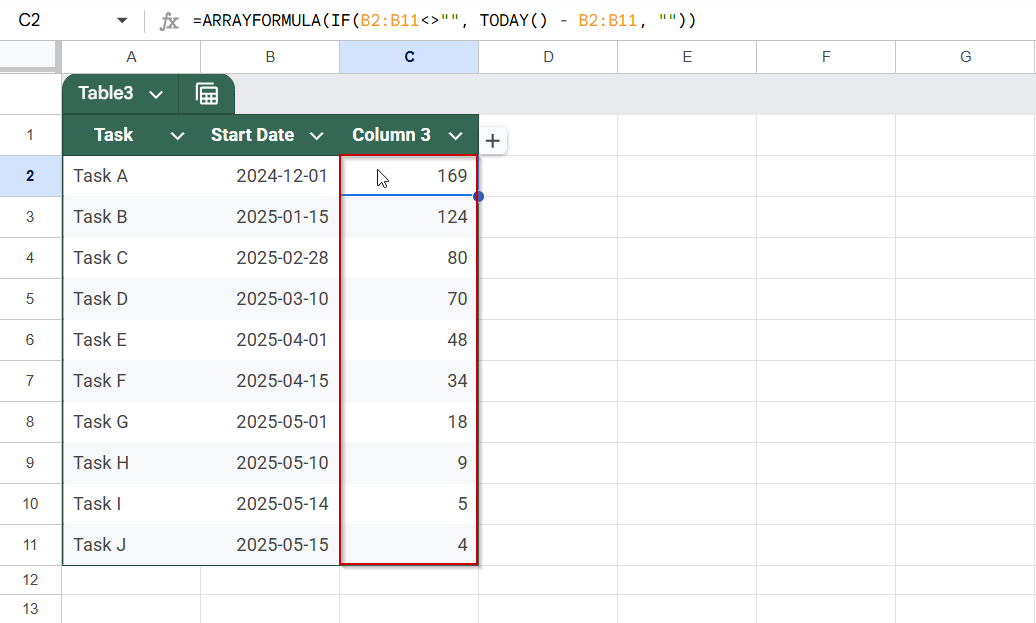Select date cell 2024-12-01
This screenshot has width=1036, height=623.
click(x=270, y=176)
